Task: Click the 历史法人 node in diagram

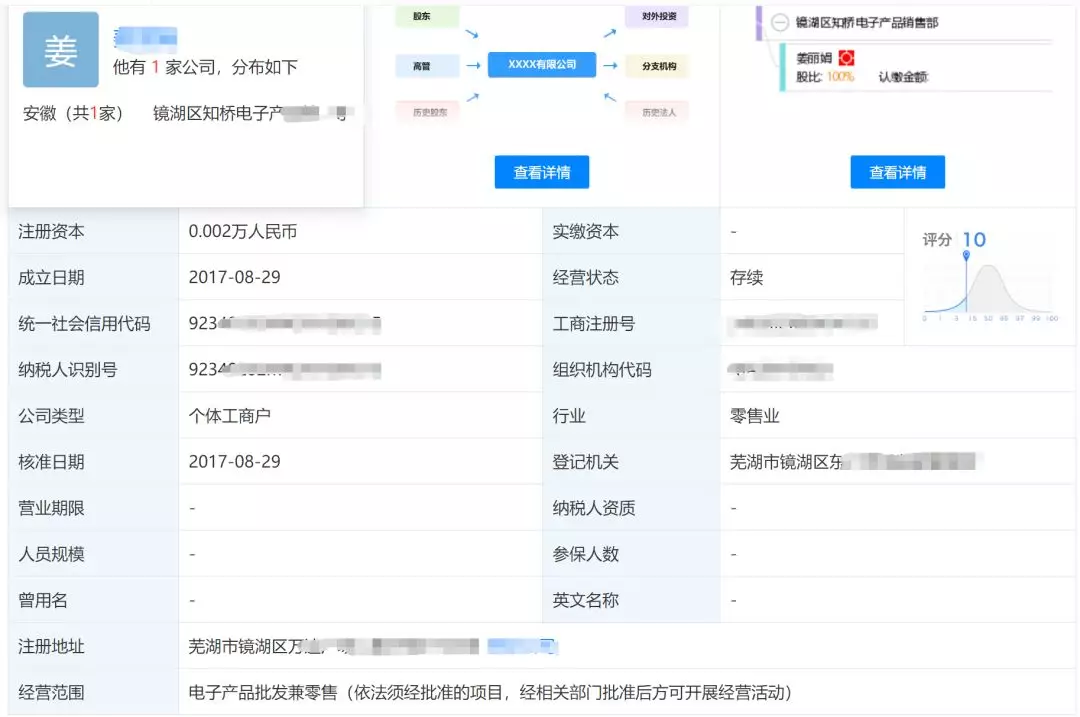Action: click(657, 112)
